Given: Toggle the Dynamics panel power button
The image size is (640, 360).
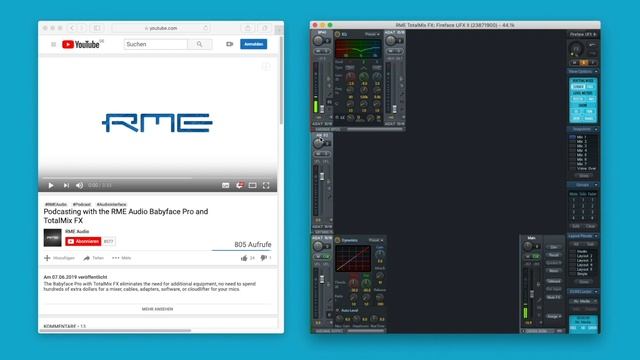Looking at the screenshot, I should (x=338, y=240).
